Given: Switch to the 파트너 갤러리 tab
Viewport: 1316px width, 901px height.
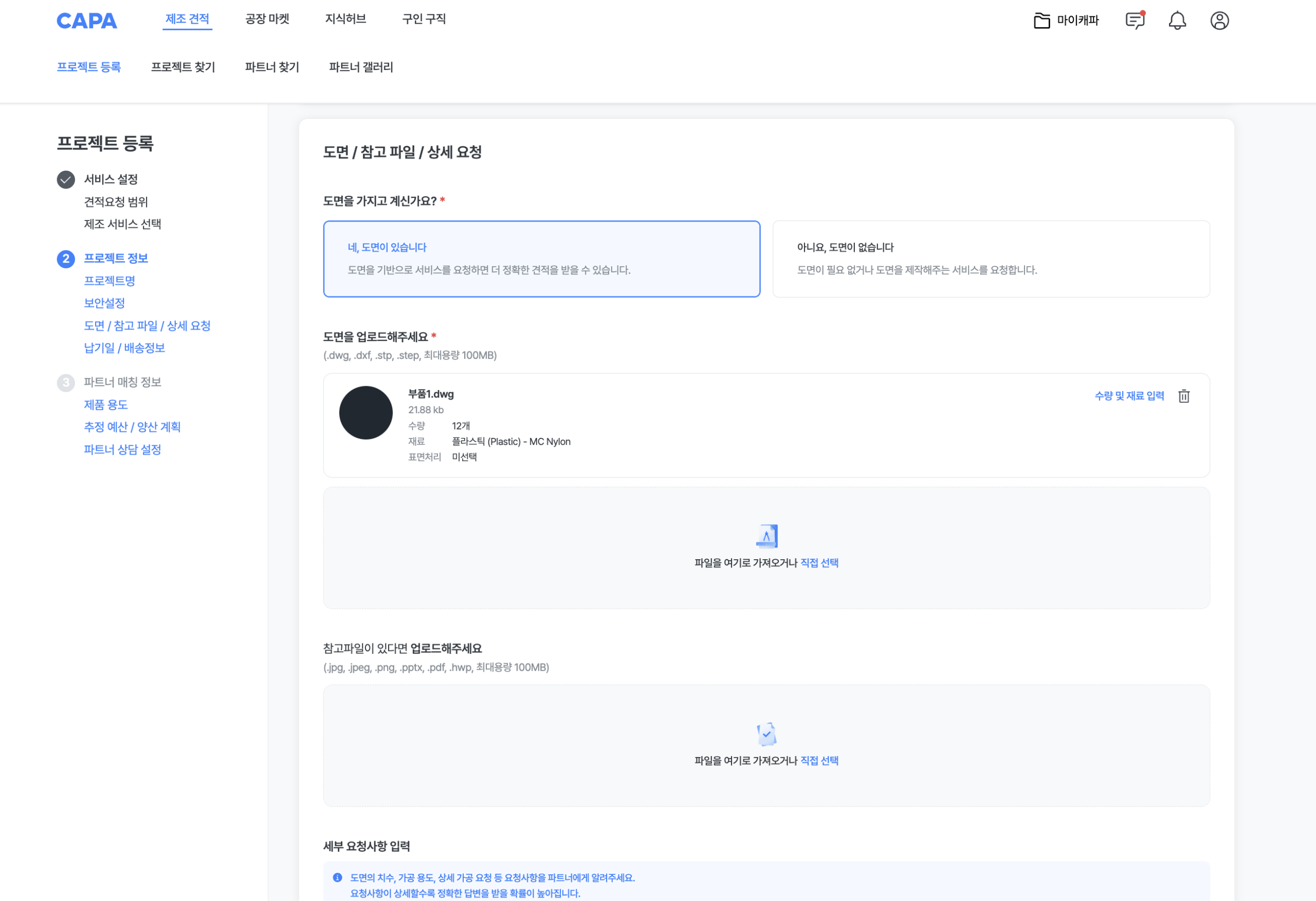Looking at the screenshot, I should tap(361, 67).
